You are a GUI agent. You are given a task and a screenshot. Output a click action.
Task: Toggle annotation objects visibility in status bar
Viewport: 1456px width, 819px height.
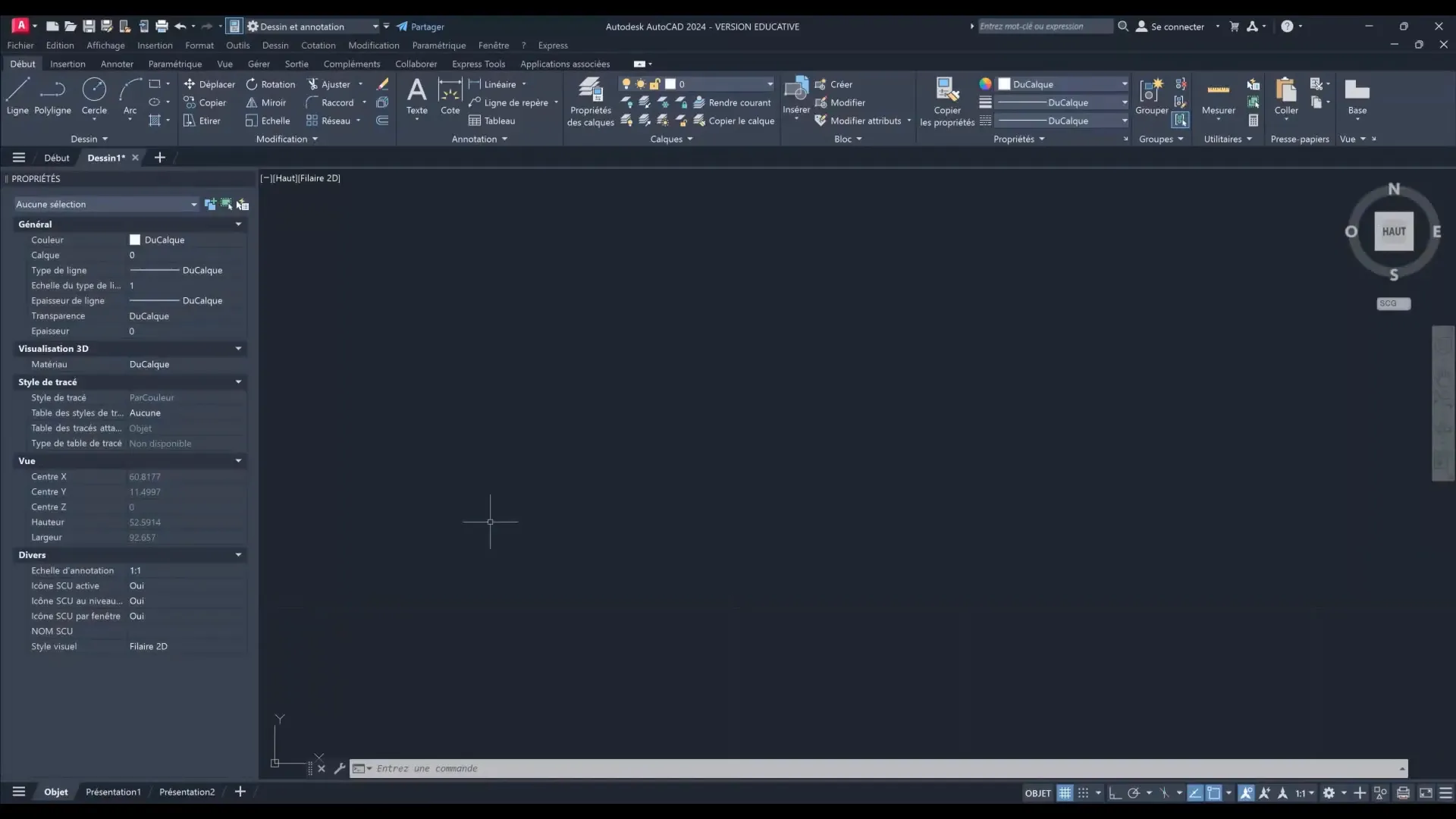(x=1246, y=792)
